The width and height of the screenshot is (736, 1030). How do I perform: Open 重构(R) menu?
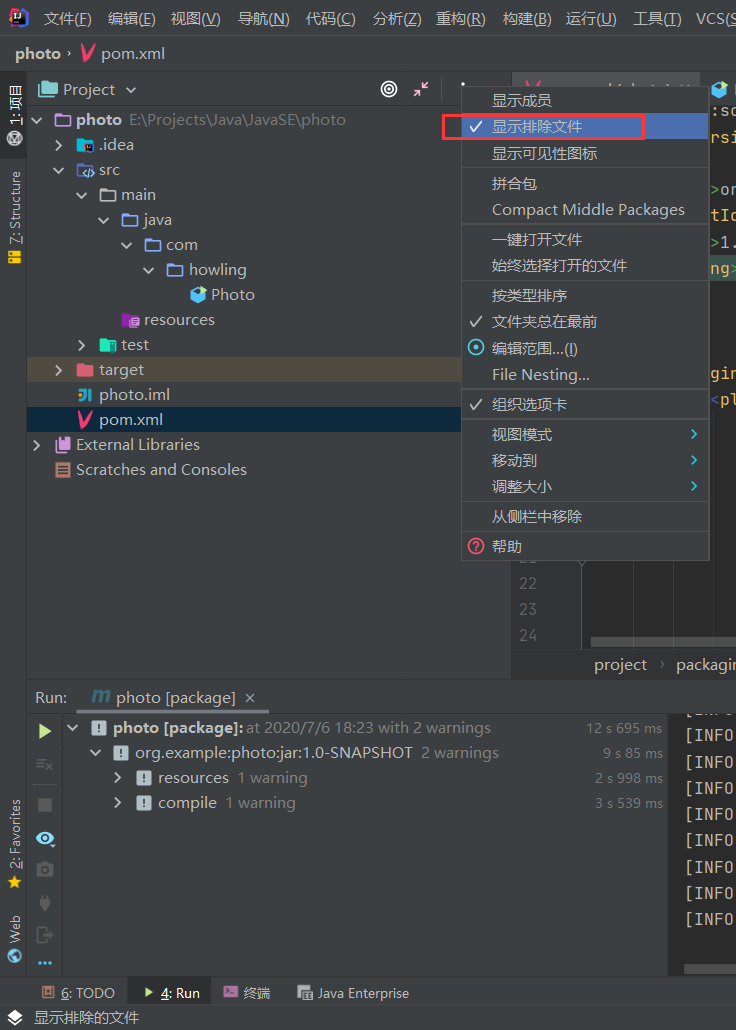pyautogui.click(x=460, y=19)
